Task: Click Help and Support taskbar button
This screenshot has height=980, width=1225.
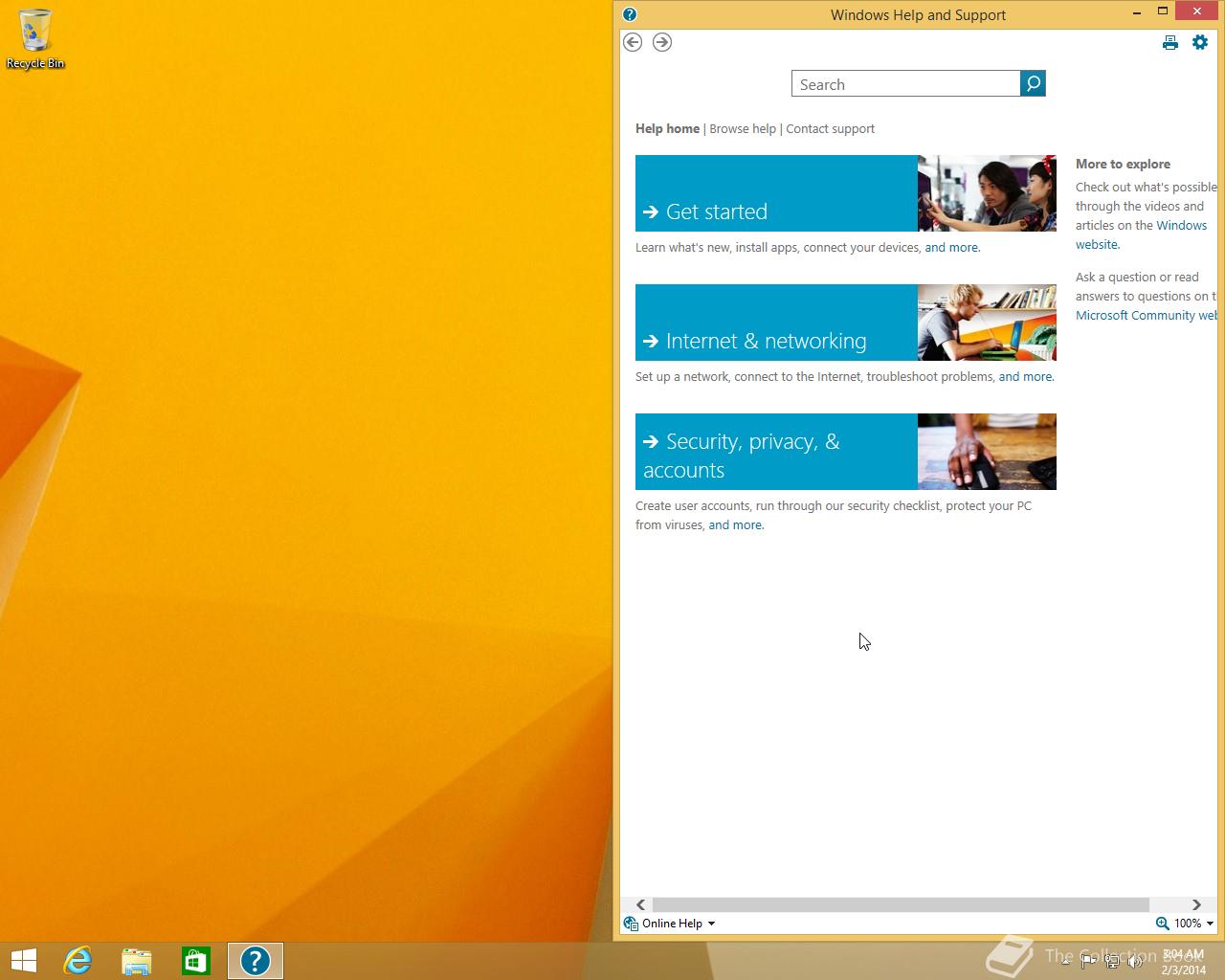Action: 256,961
